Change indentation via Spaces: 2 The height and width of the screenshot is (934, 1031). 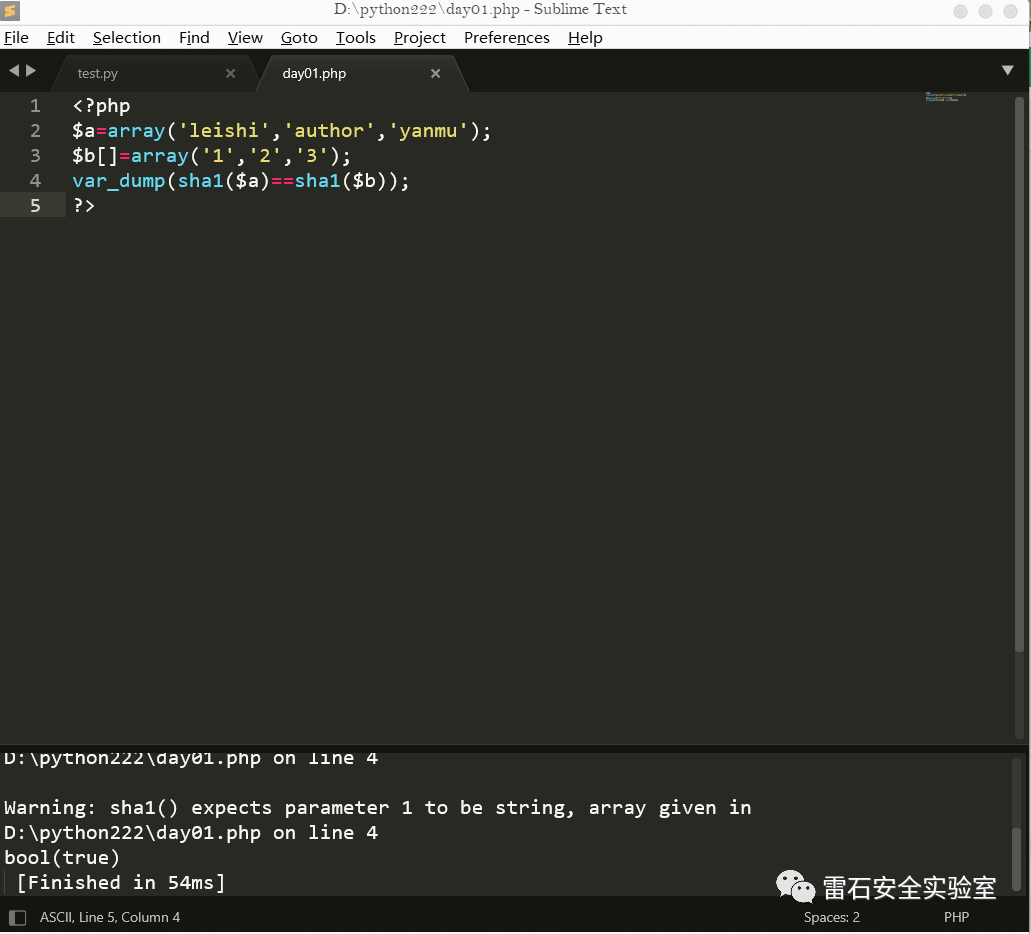click(x=831, y=917)
